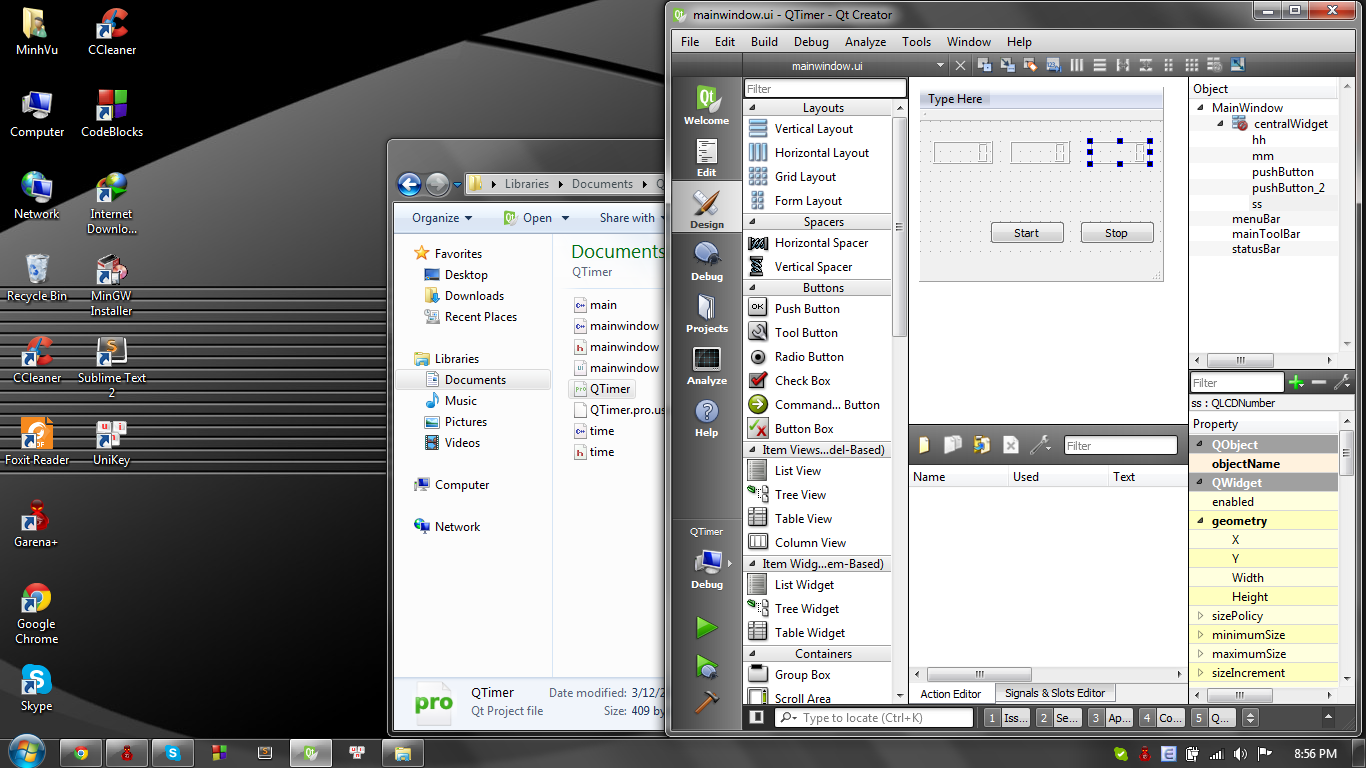The image size is (1366, 768).
Task: Switch to the Edit mode in sidebar
Action: (x=707, y=156)
